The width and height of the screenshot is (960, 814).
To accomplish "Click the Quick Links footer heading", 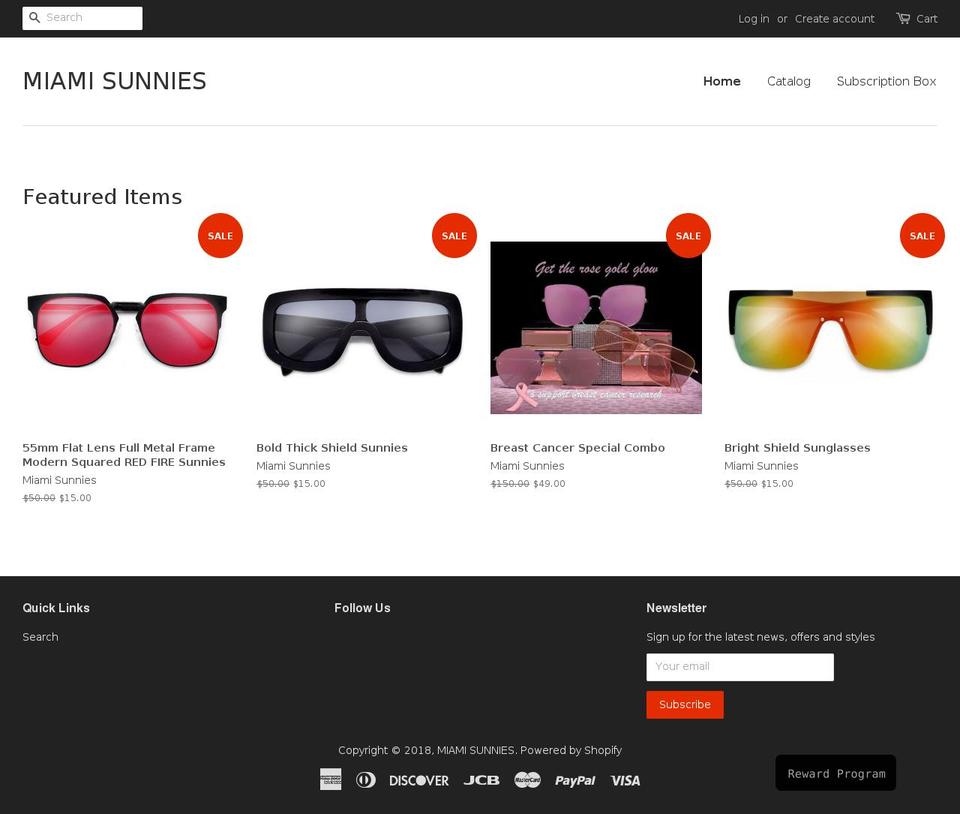I will (56, 608).
